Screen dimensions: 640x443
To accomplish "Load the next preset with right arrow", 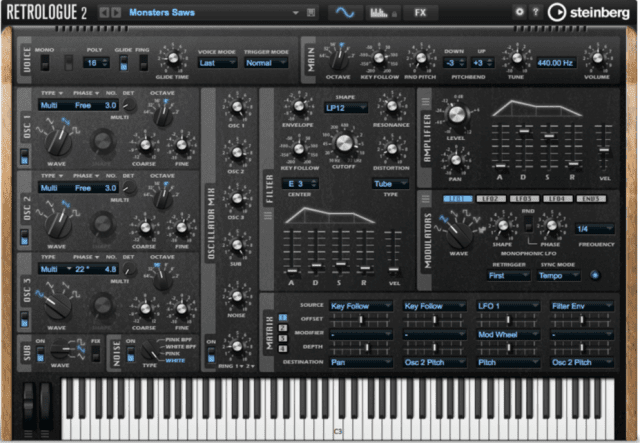I will pos(116,13).
